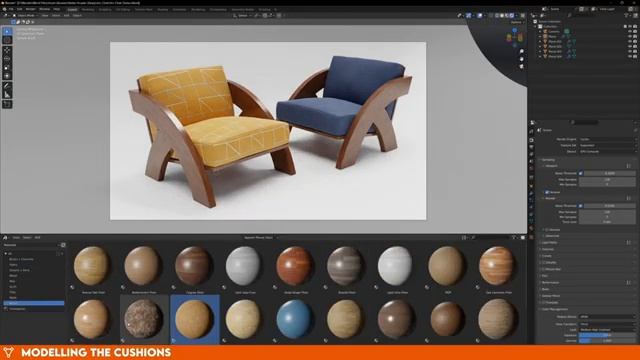640x360 pixels.
Task: Open the outliner filter icon
Action: tap(627, 16)
